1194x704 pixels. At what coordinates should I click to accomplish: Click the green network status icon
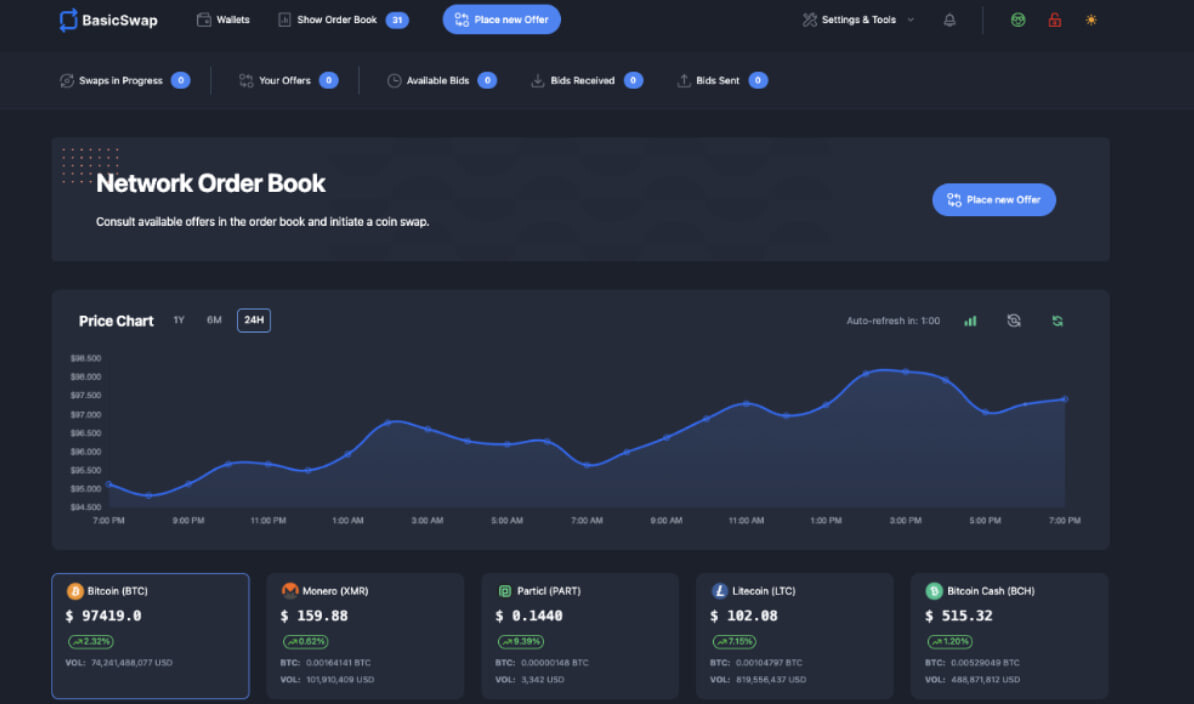(x=1018, y=21)
